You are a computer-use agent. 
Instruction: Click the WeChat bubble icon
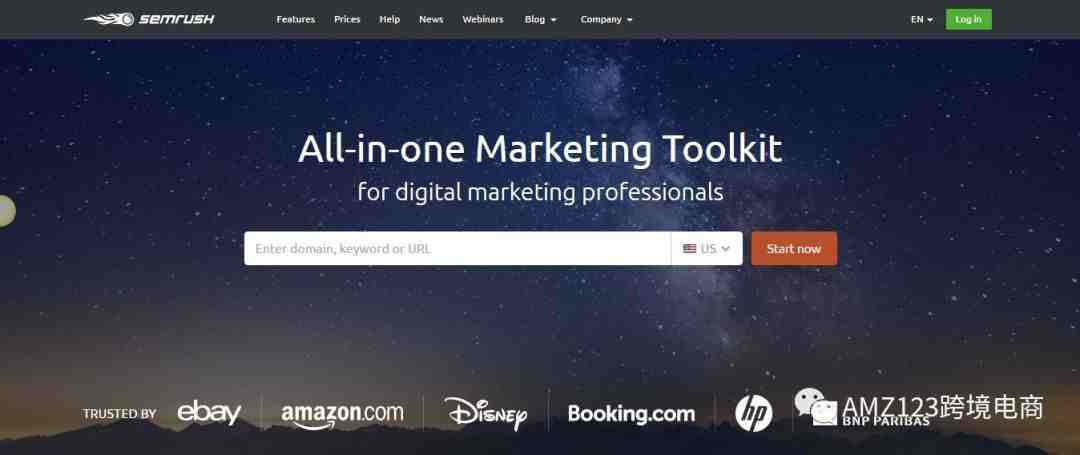click(x=816, y=406)
